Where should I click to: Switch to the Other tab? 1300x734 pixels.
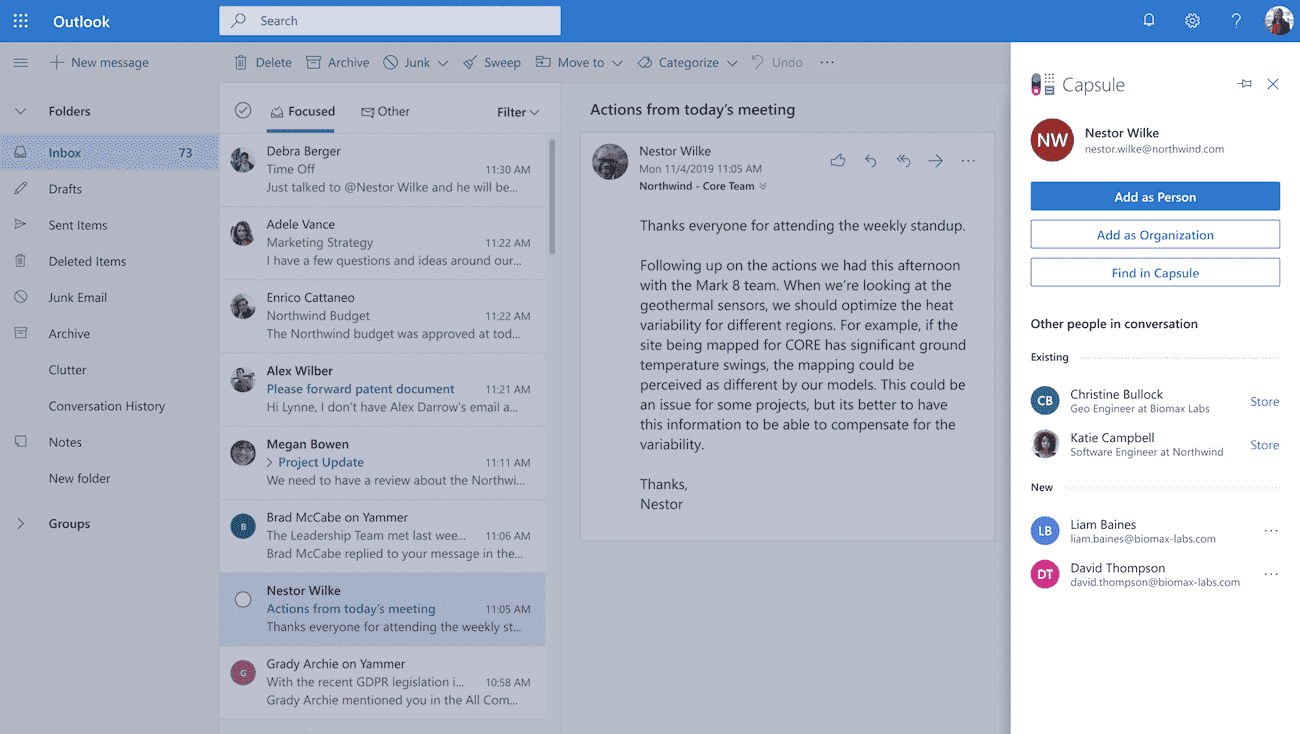(385, 111)
